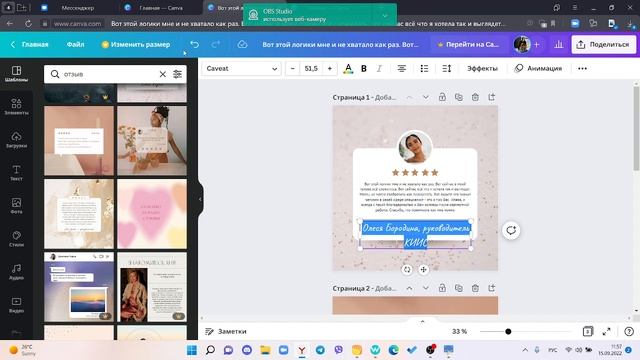The image size is (640, 360).
Task: Collapse the templates side panel
Action: (x=200, y=199)
